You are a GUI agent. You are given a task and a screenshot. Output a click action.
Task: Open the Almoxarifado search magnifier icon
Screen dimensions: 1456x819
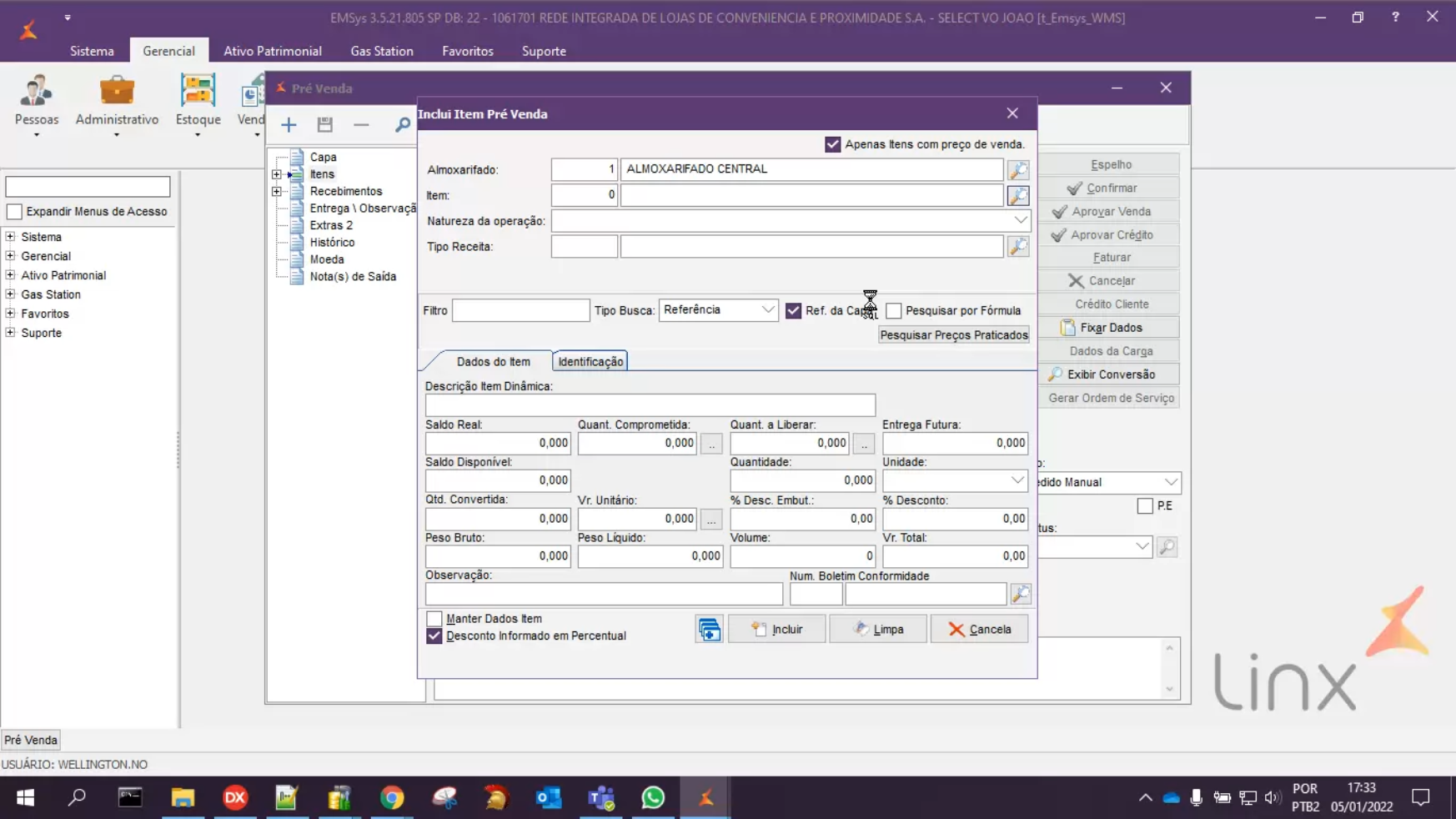(1018, 170)
